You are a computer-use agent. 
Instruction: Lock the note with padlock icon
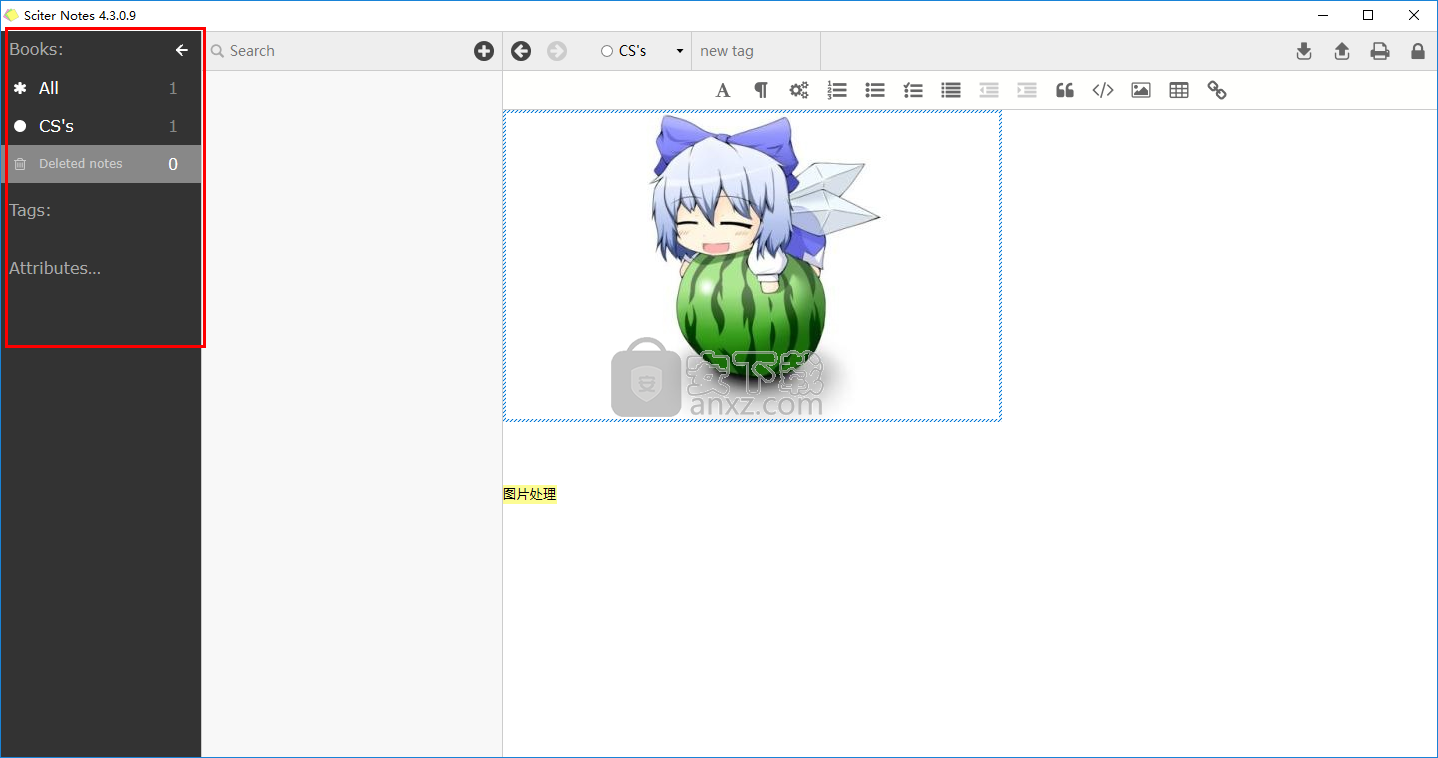(x=1418, y=51)
